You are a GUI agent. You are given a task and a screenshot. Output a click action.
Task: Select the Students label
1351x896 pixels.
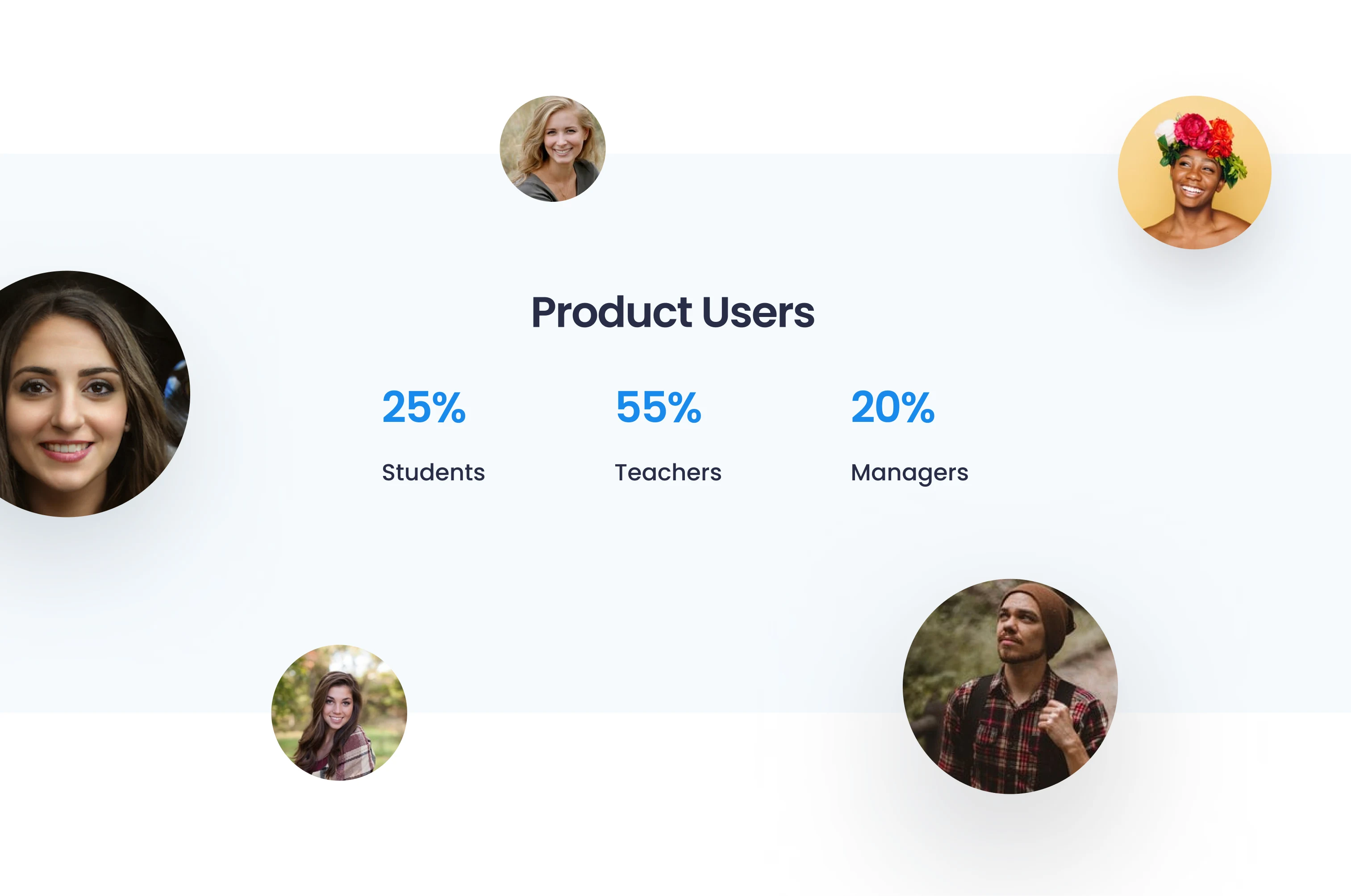433,473
